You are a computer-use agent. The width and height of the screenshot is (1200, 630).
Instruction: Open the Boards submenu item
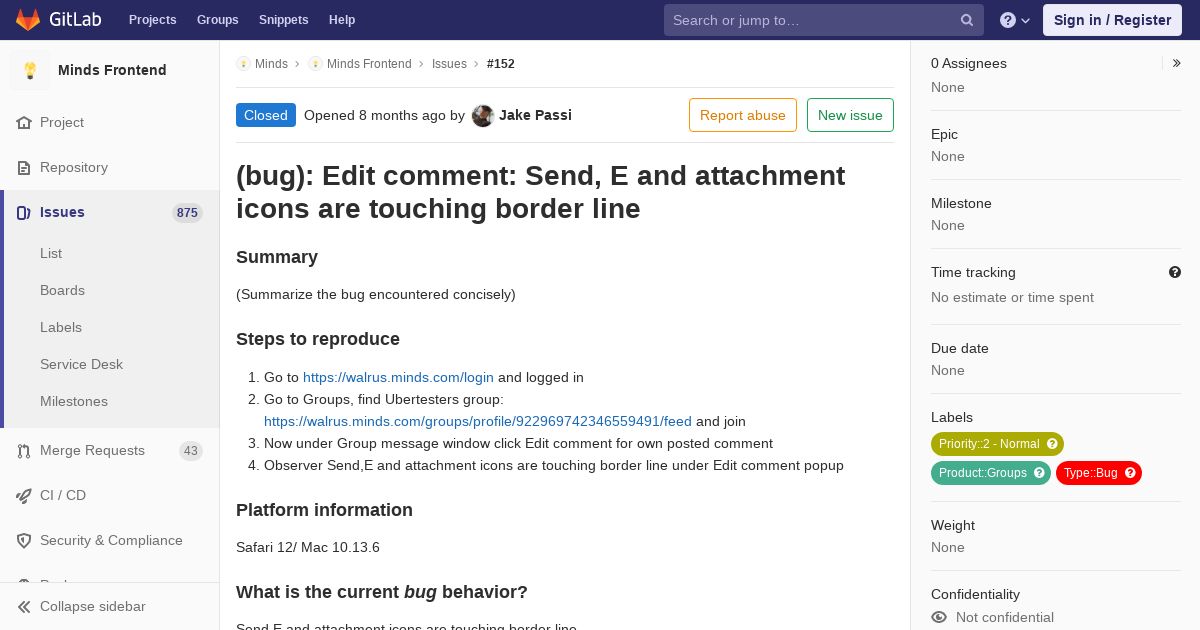[62, 290]
